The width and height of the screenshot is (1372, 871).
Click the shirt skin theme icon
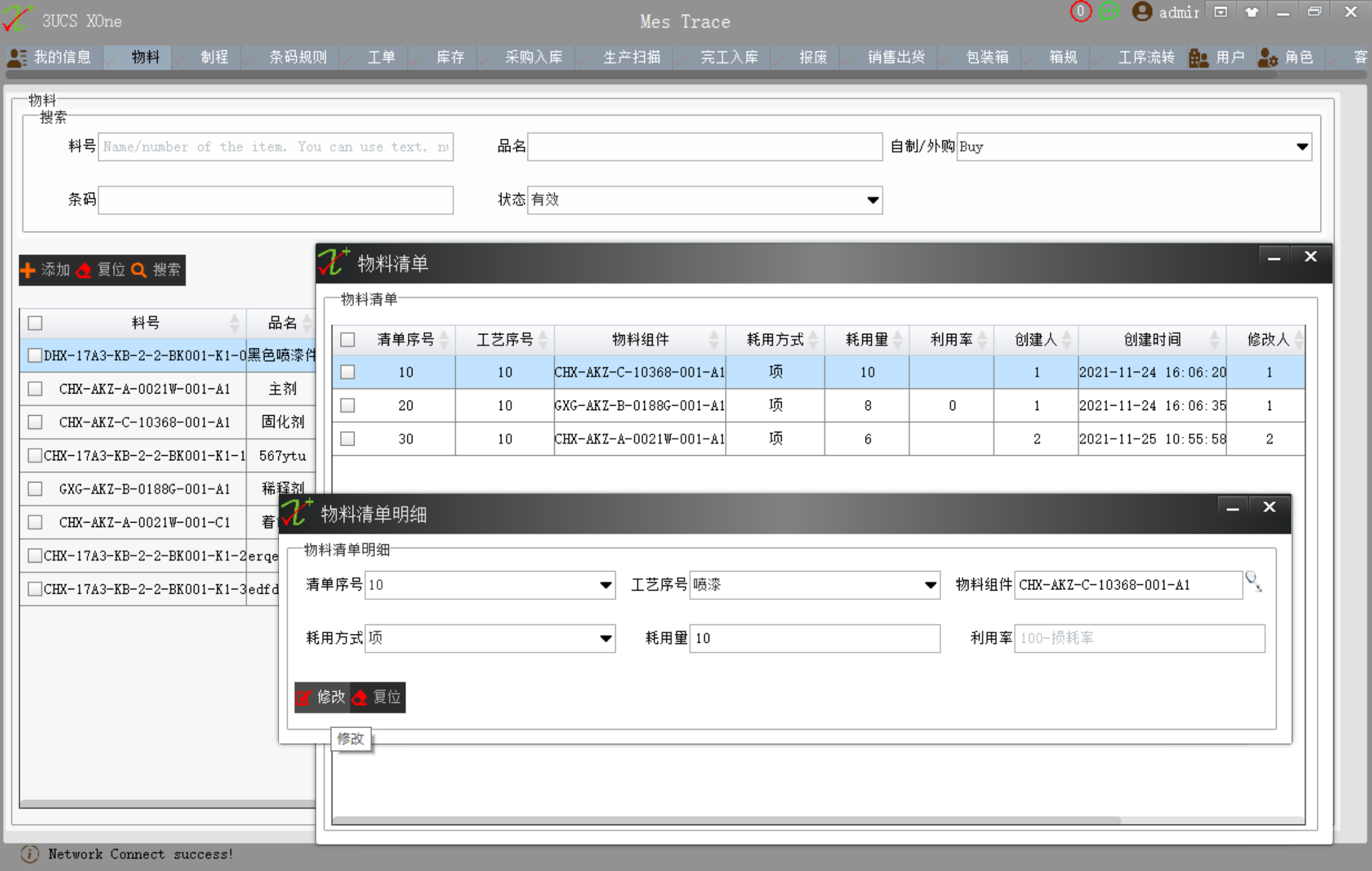1251,12
